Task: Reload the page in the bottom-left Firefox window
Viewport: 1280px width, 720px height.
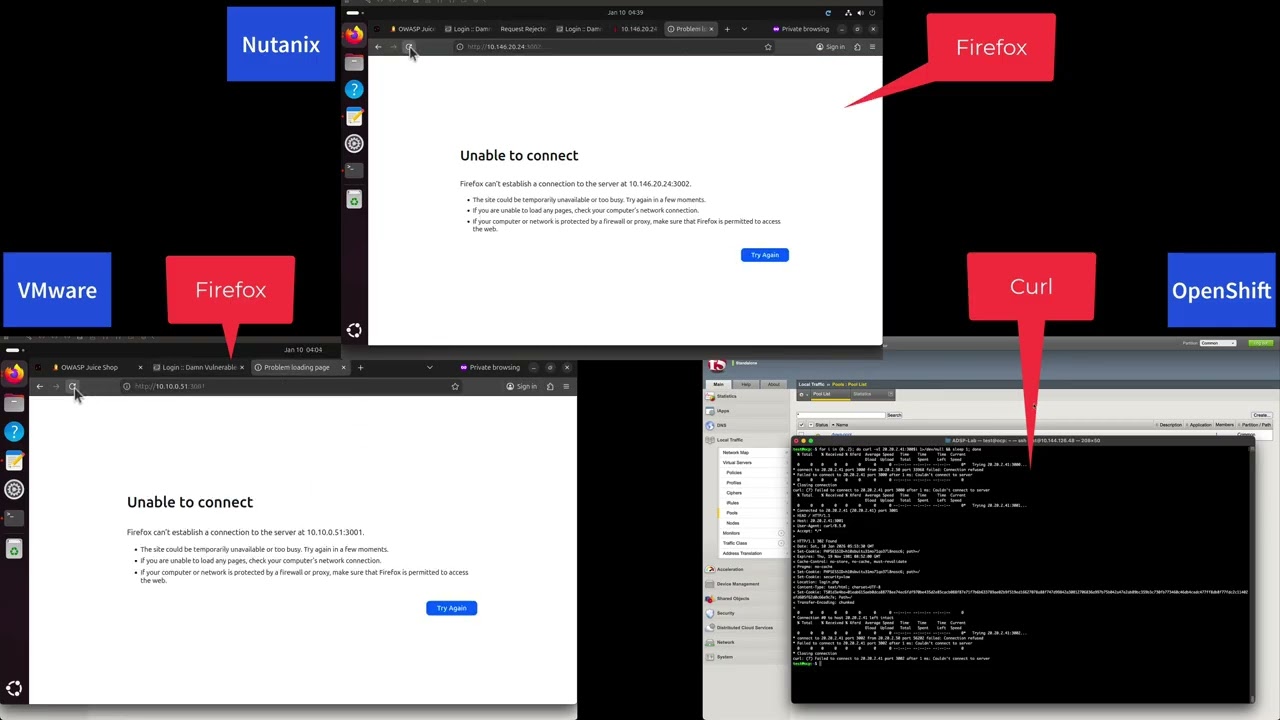Action: coord(72,386)
